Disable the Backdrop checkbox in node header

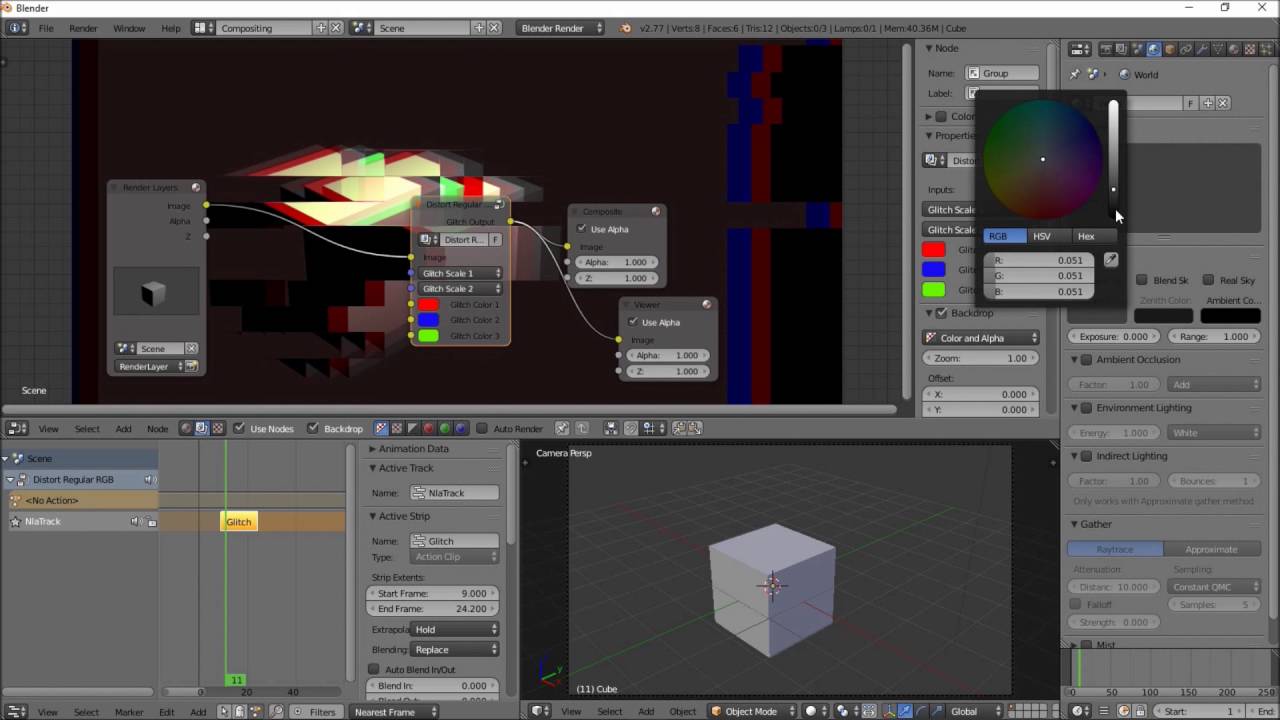(x=313, y=428)
